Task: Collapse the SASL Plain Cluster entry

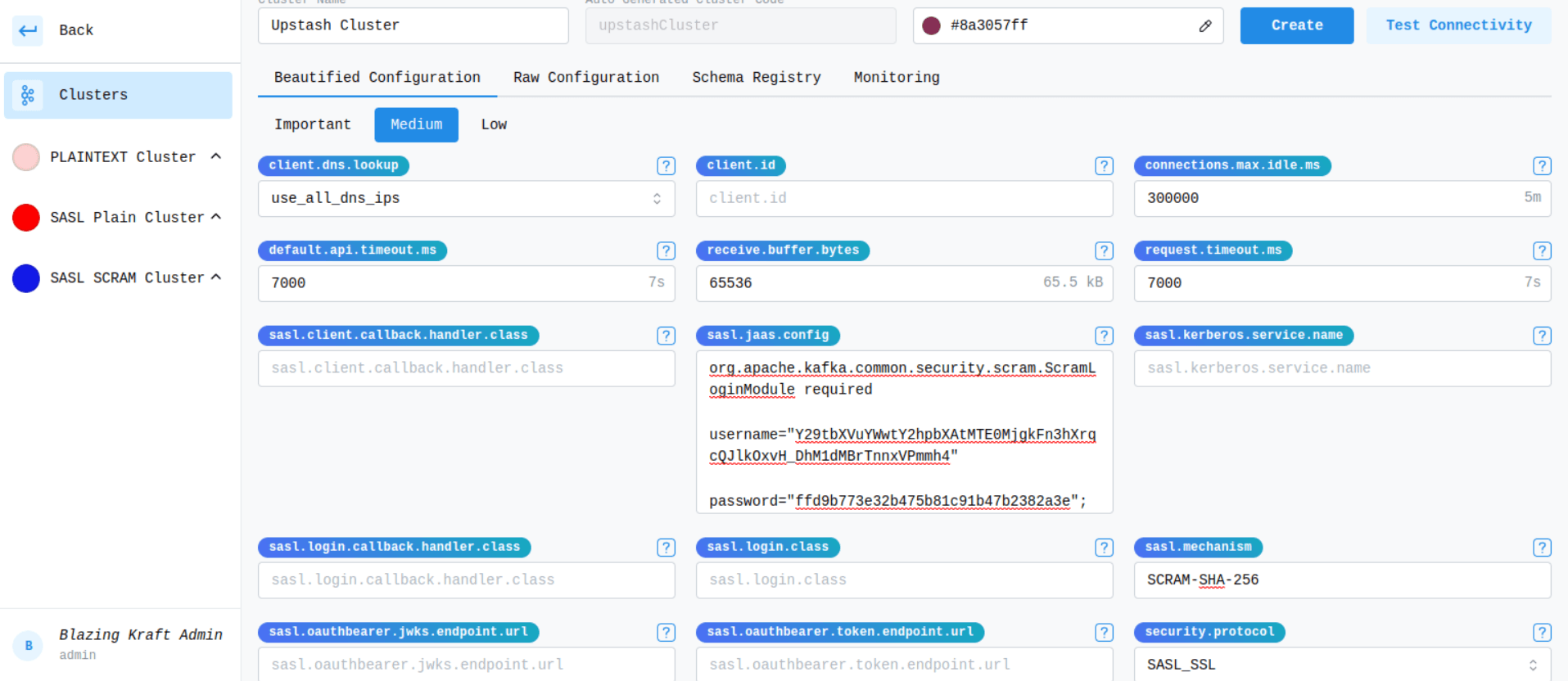Action: coord(216,217)
